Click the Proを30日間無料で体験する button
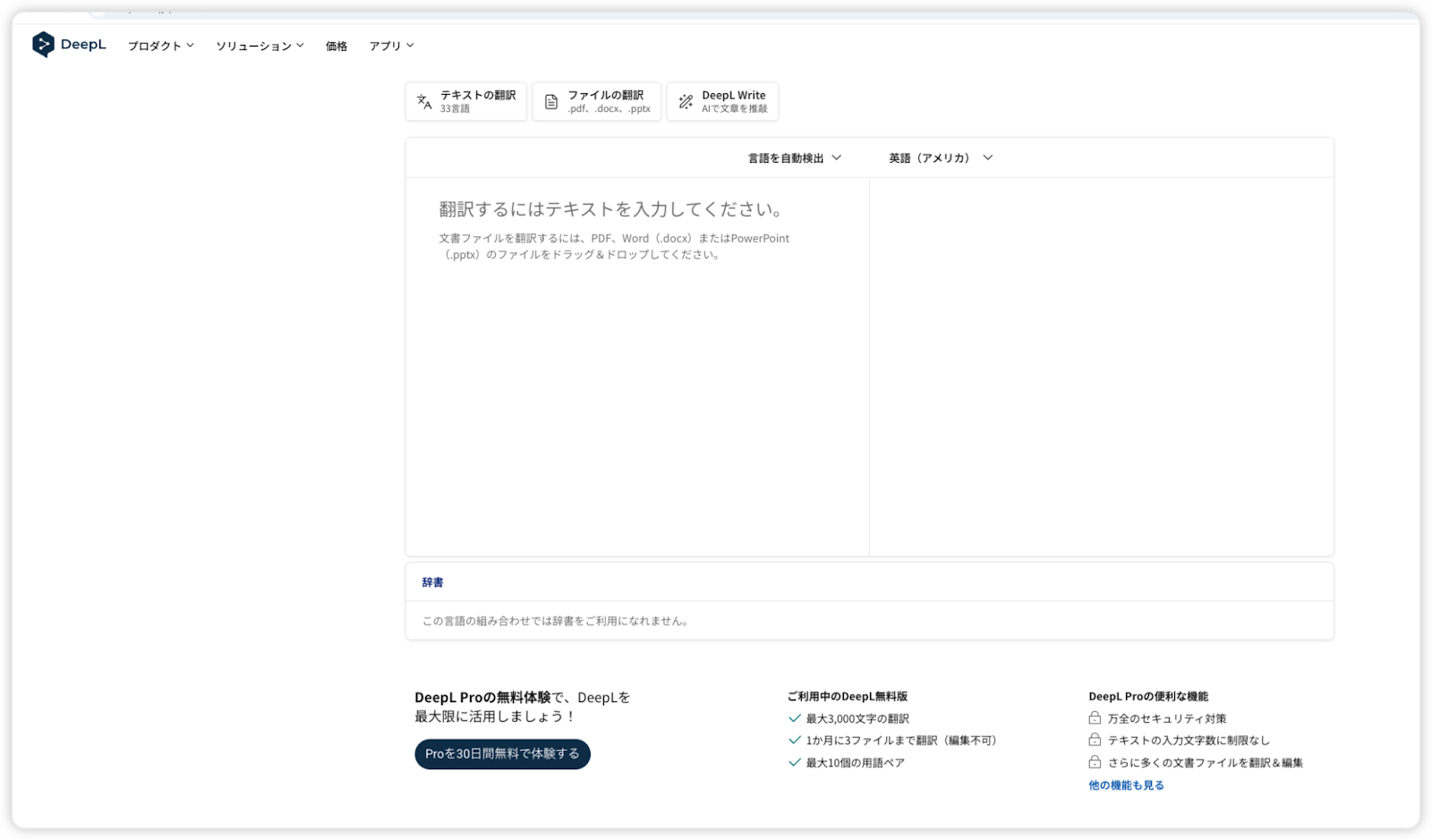Image resolution: width=1432 pixels, height=840 pixels. pos(502,754)
